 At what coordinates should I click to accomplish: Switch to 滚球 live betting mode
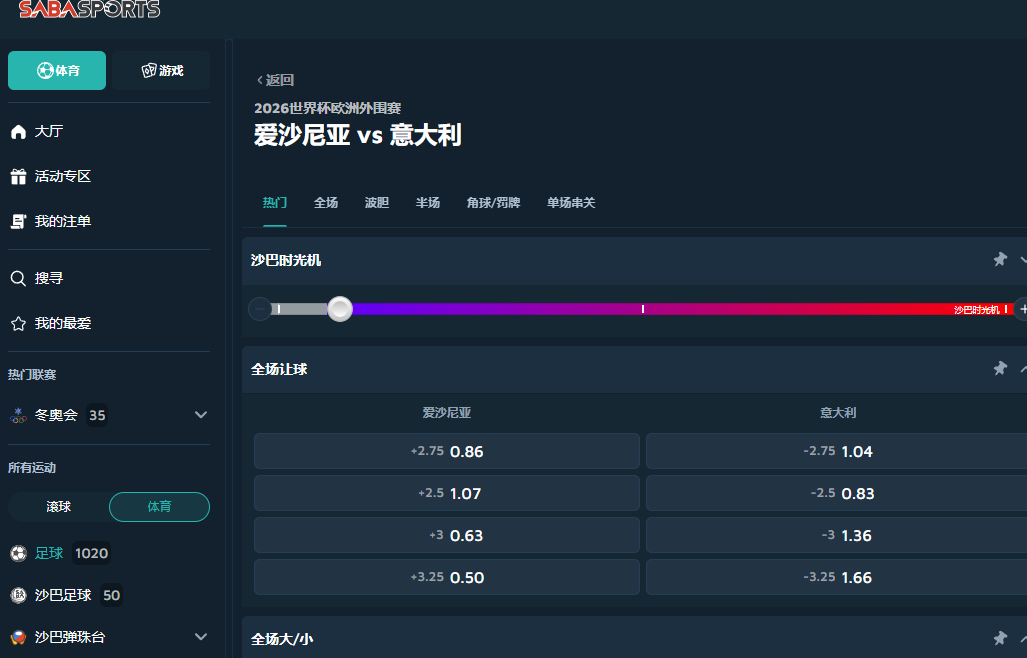click(x=59, y=507)
